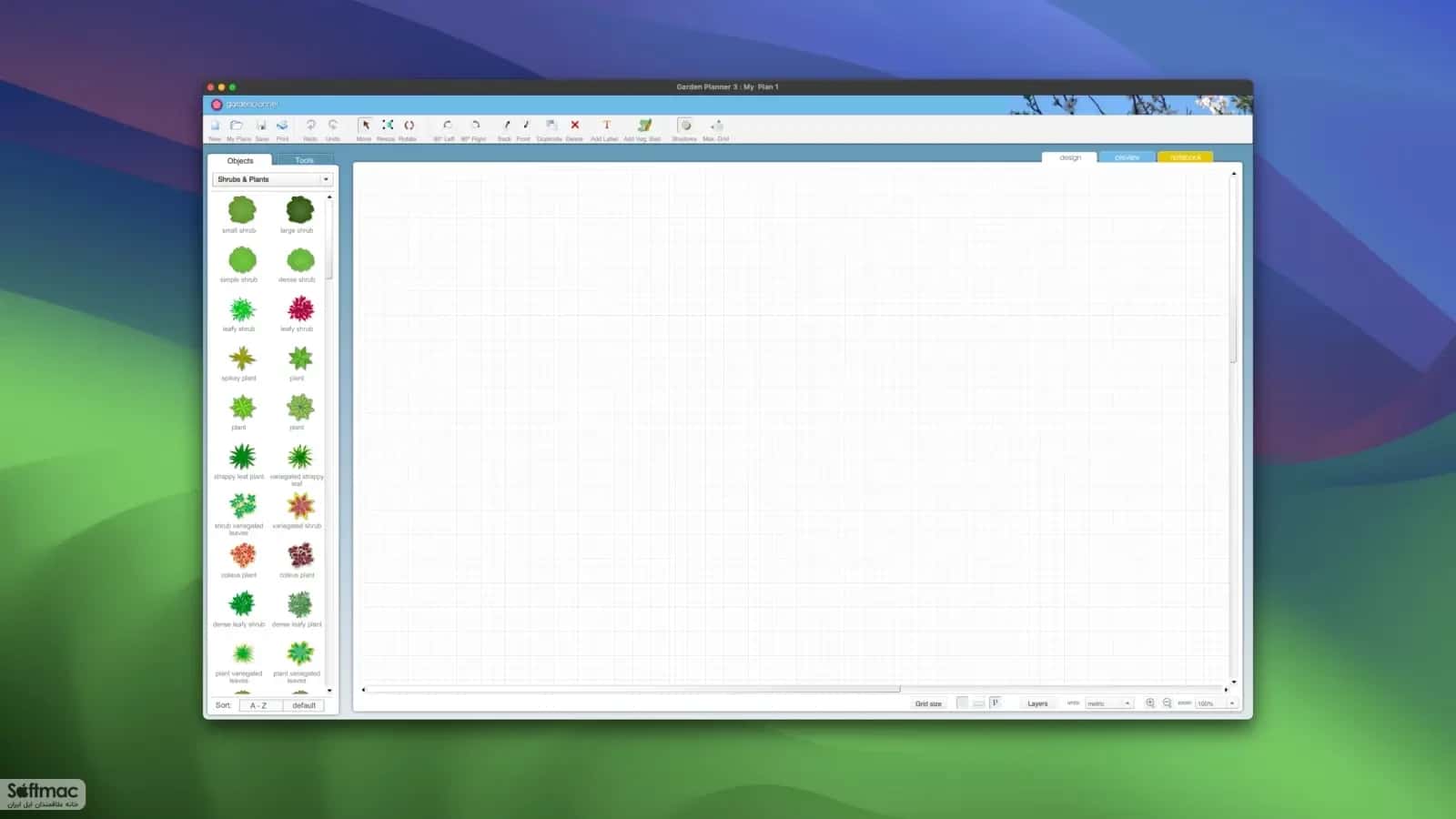Select the Rotate tool
This screenshot has height=819, width=1456.
(x=409, y=126)
